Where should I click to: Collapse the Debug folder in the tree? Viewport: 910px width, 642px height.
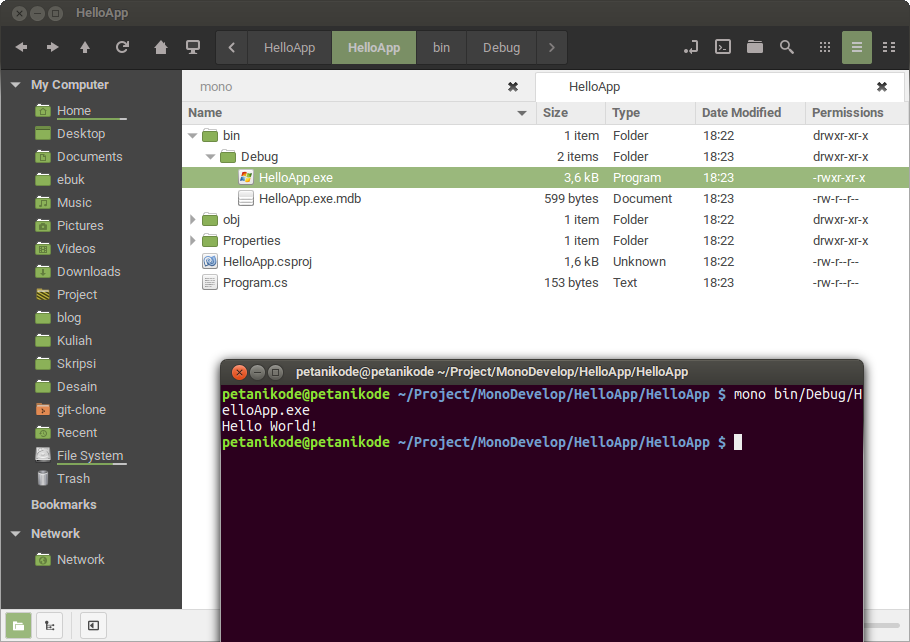pos(210,156)
